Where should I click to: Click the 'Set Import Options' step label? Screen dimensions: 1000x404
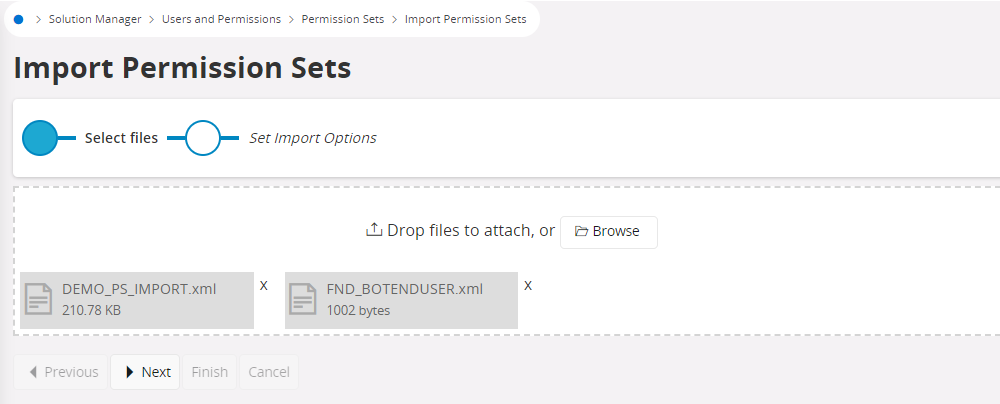tap(313, 138)
